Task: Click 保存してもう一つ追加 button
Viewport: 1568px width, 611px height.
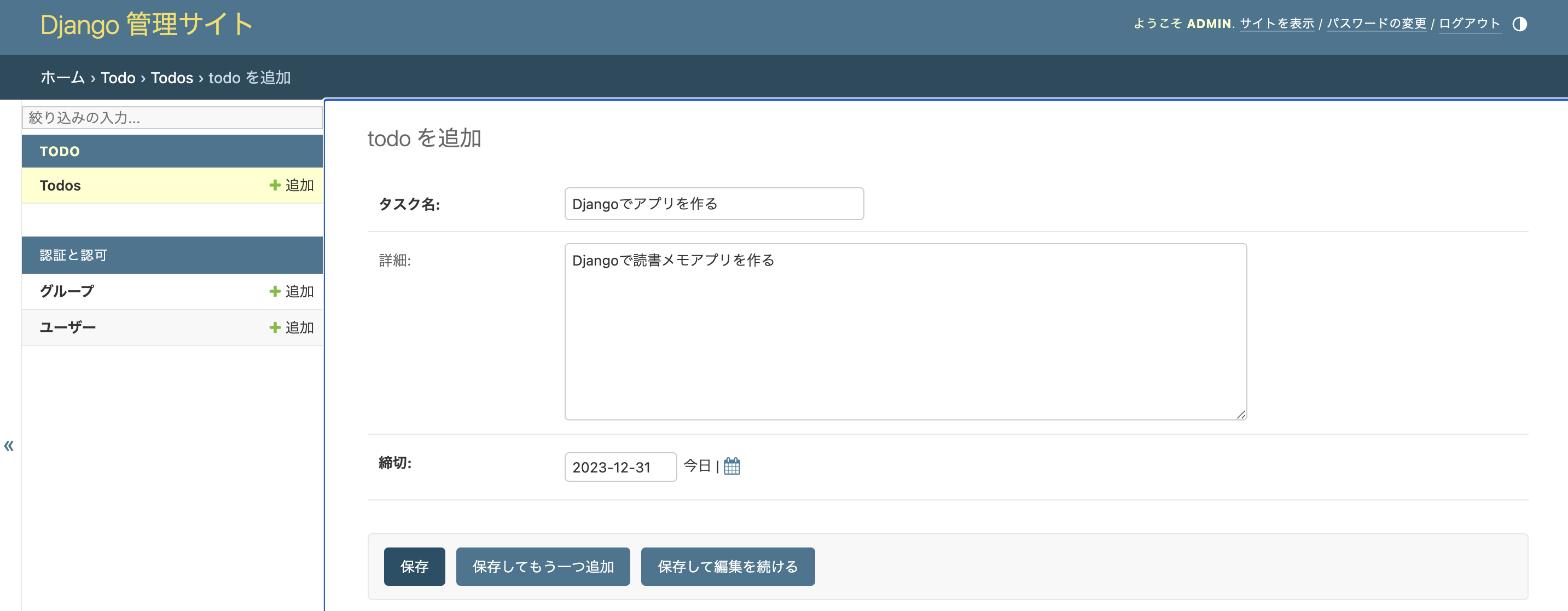Action: click(543, 567)
